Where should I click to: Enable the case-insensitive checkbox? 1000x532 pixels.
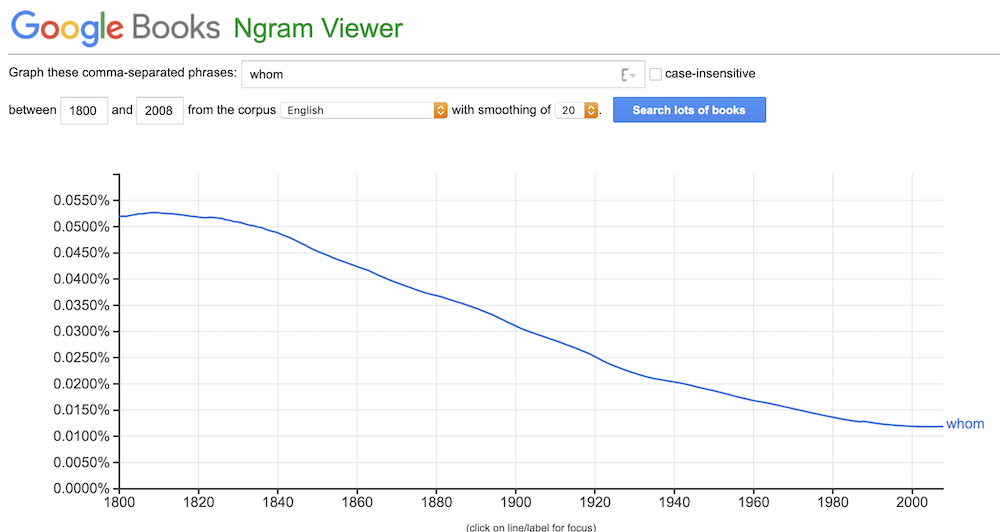[656, 74]
